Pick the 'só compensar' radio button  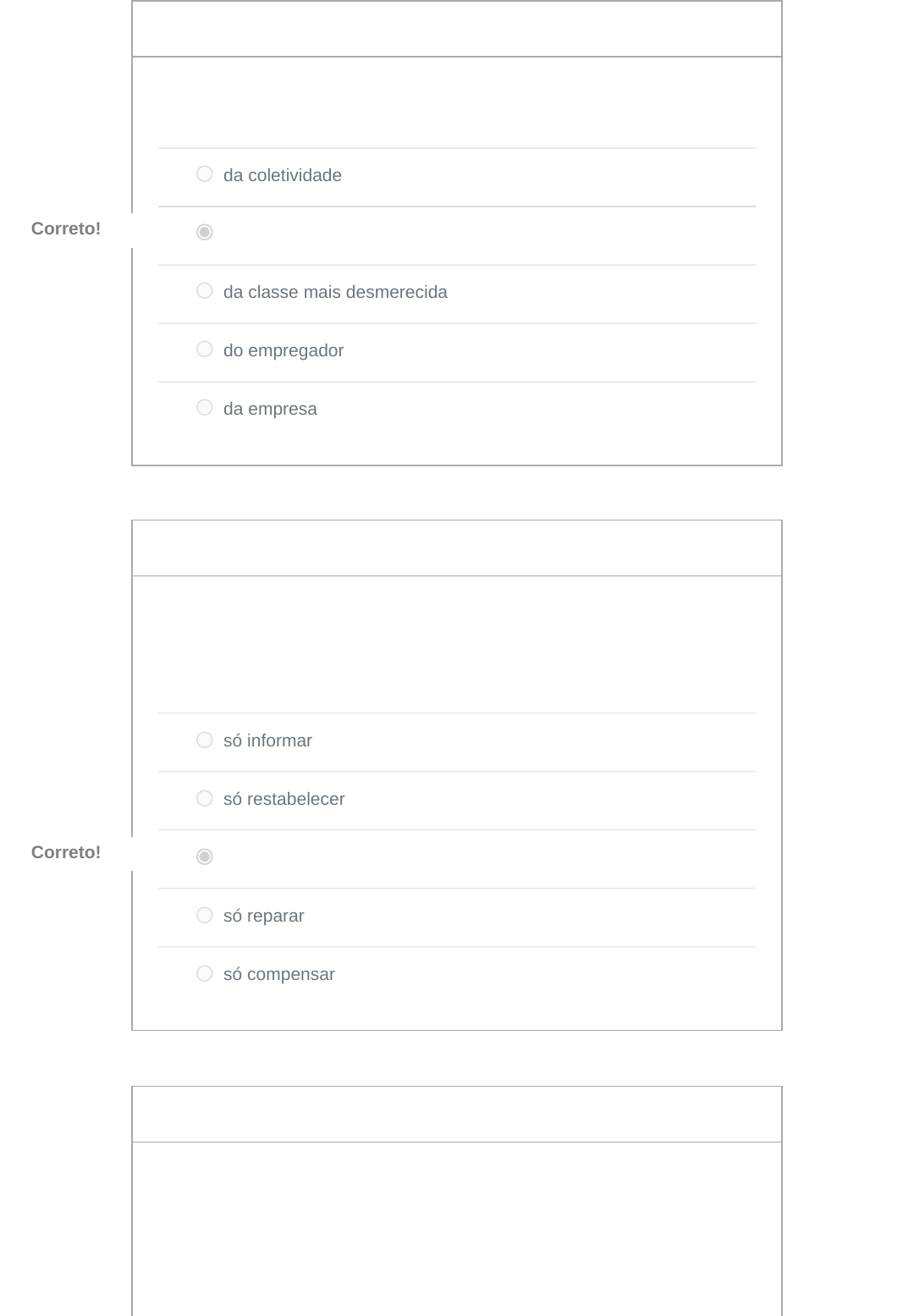tap(205, 974)
